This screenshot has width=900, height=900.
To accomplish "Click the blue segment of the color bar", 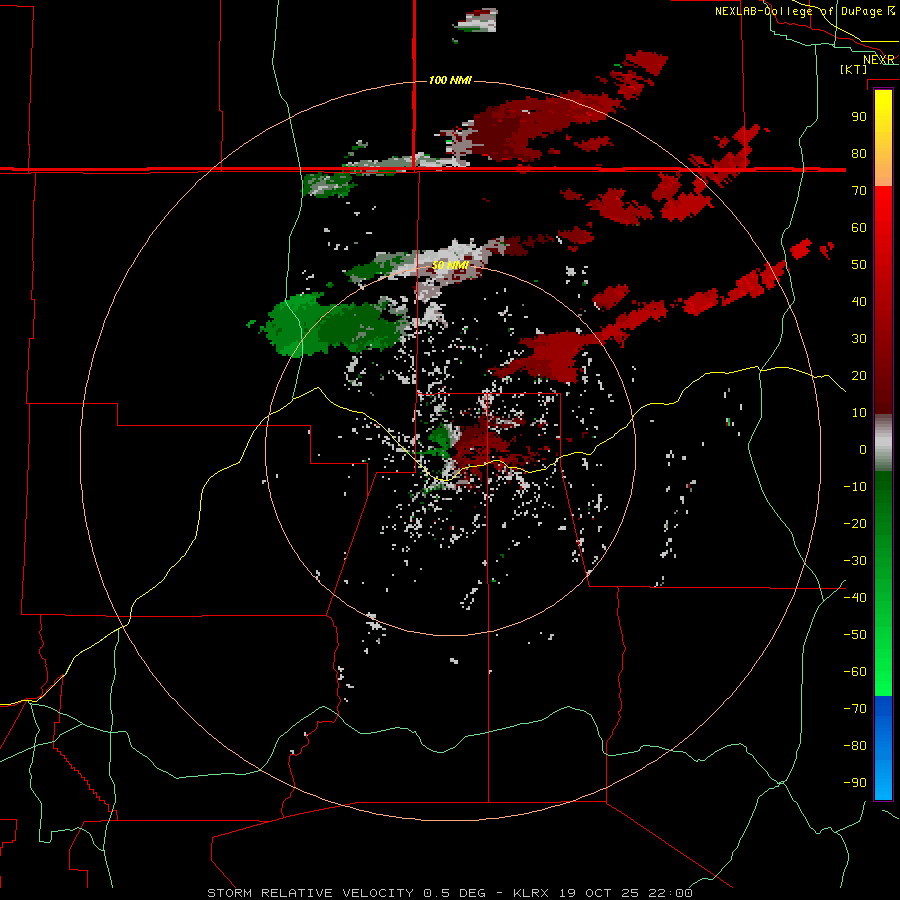I will (x=883, y=748).
